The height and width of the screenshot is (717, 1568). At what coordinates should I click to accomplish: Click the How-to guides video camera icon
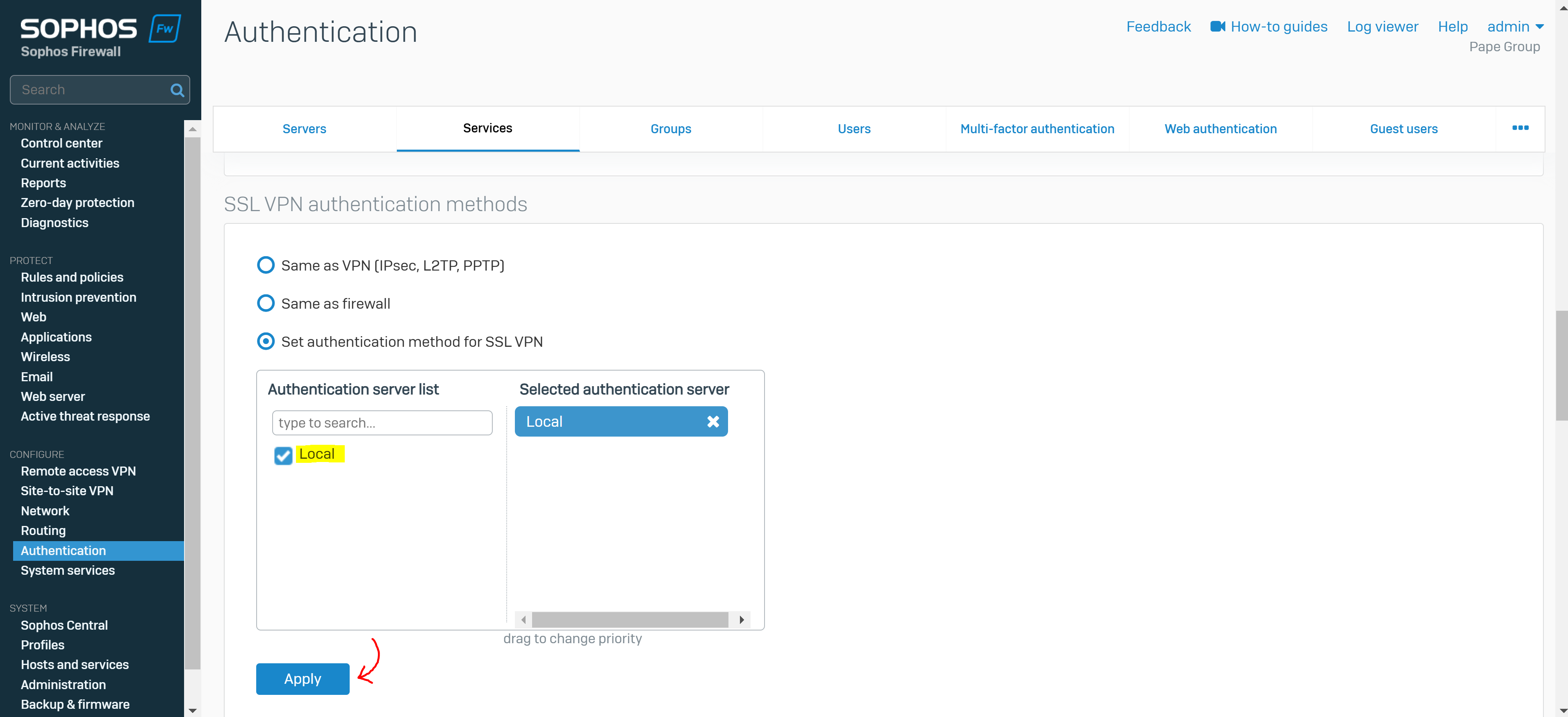click(x=1218, y=26)
